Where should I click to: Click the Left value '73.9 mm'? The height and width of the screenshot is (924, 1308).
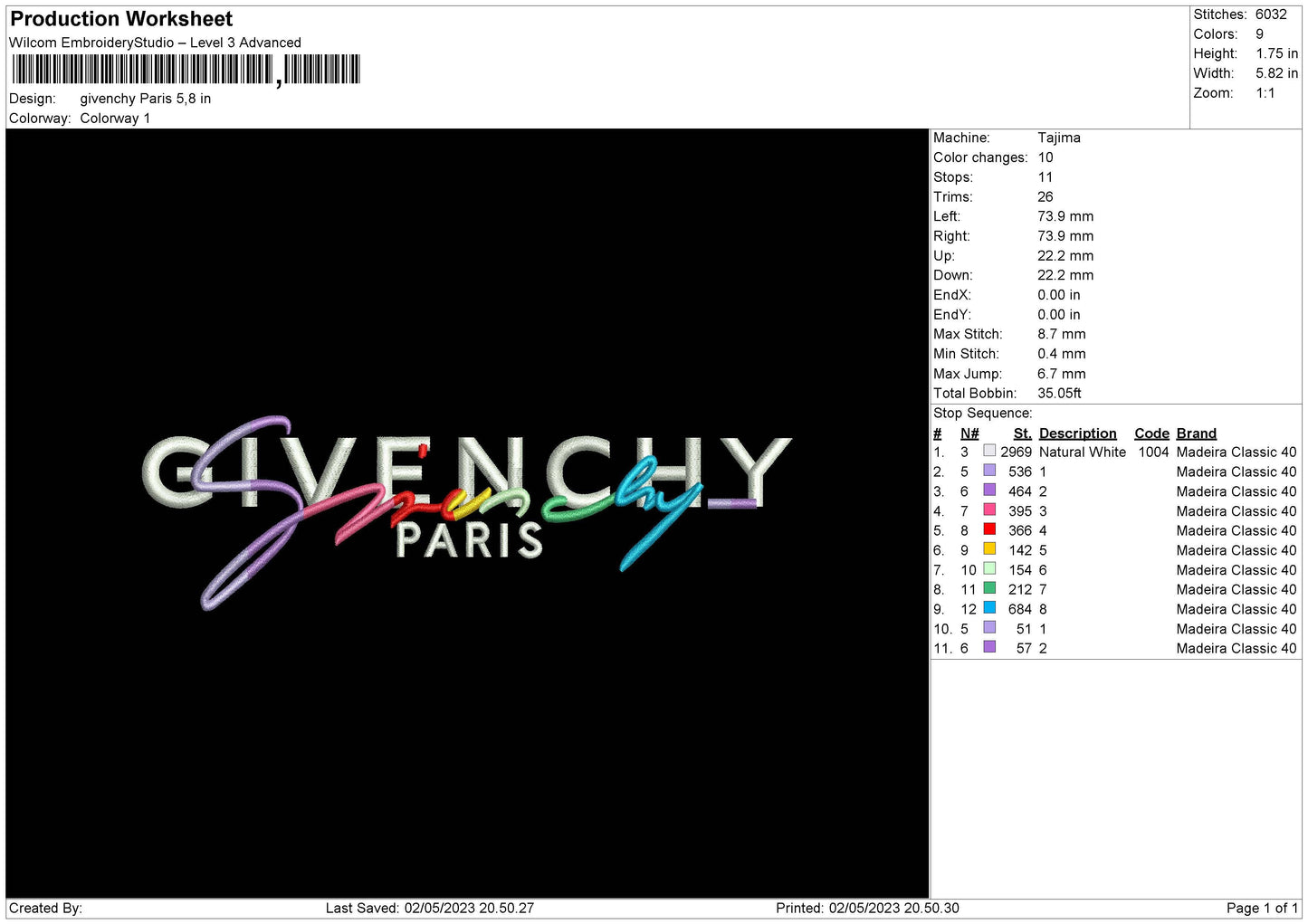click(x=1065, y=216)
